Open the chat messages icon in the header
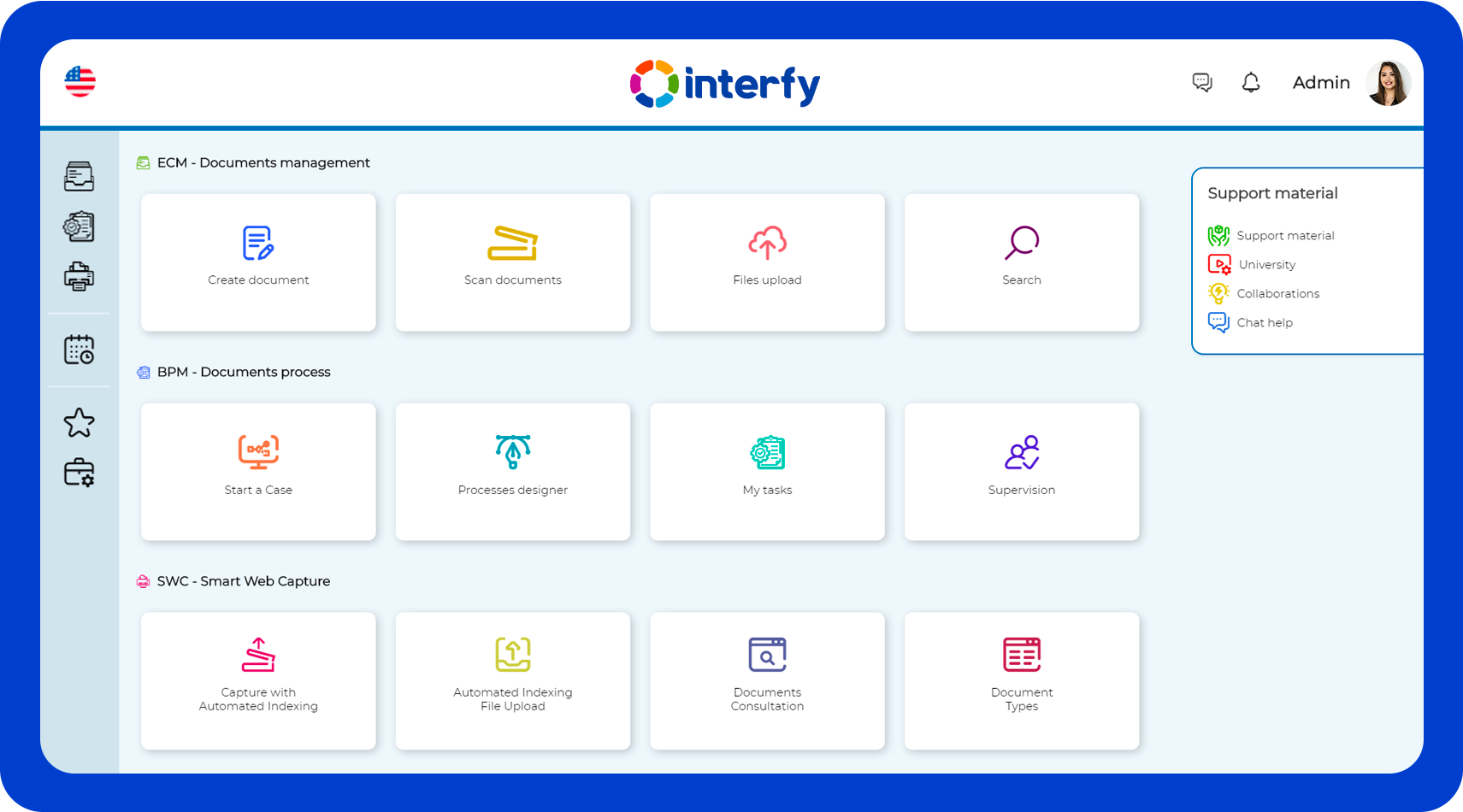This screenshot has height=812, width=1463. pos(1201,82)
